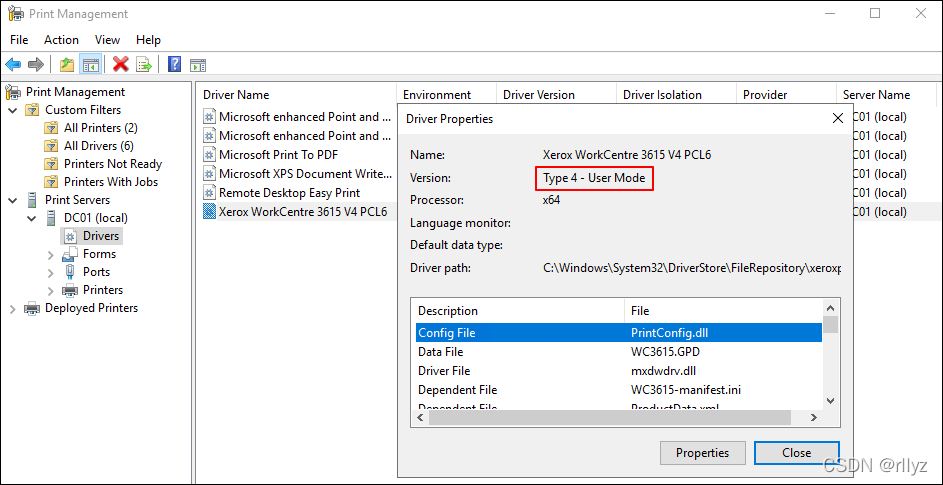Viewport: 943px width, 485px height.
Task: Open the Help menu
Action: (x=148, y=40)
